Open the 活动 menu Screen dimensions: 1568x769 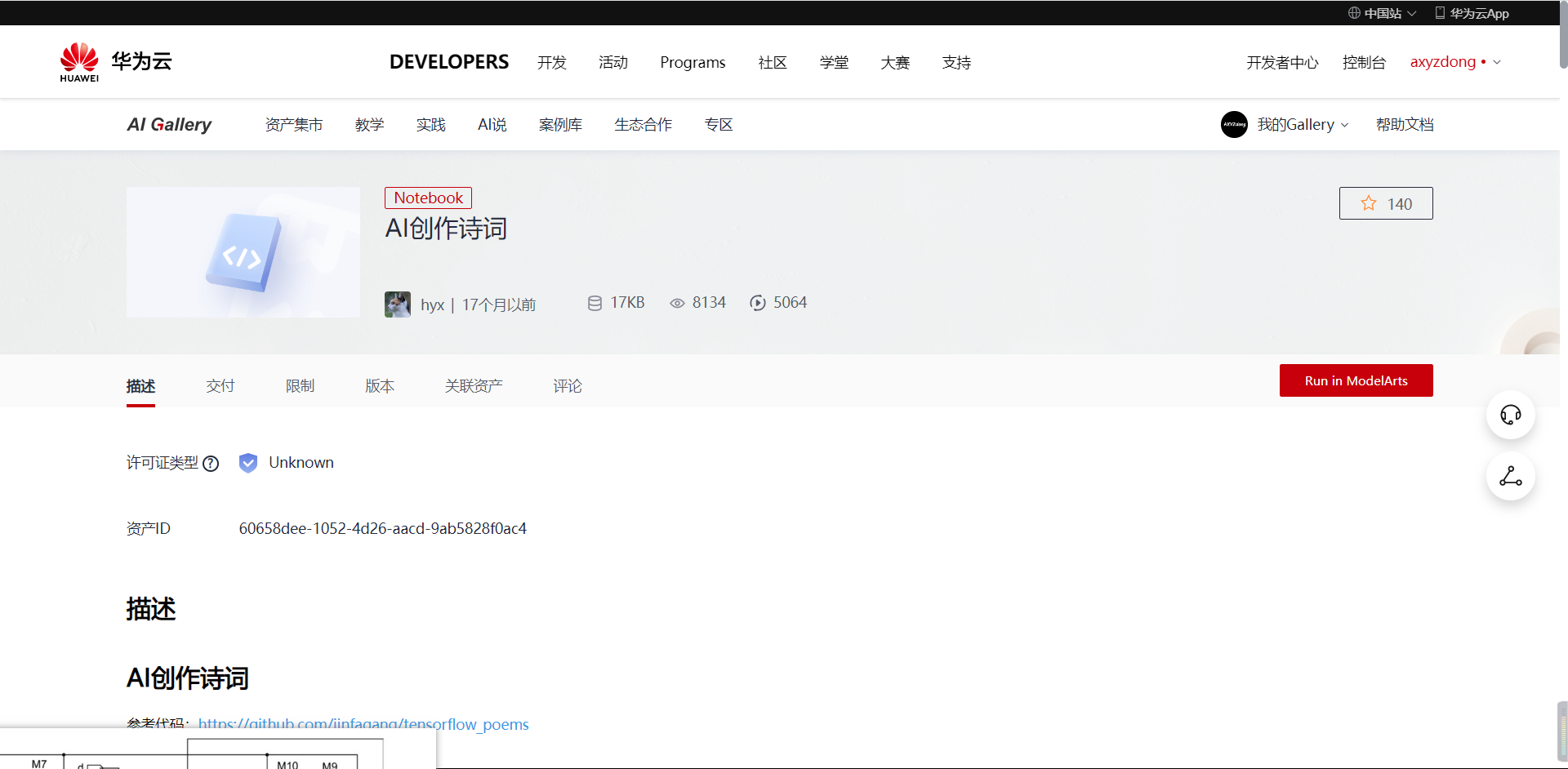[x=613, y=62]
